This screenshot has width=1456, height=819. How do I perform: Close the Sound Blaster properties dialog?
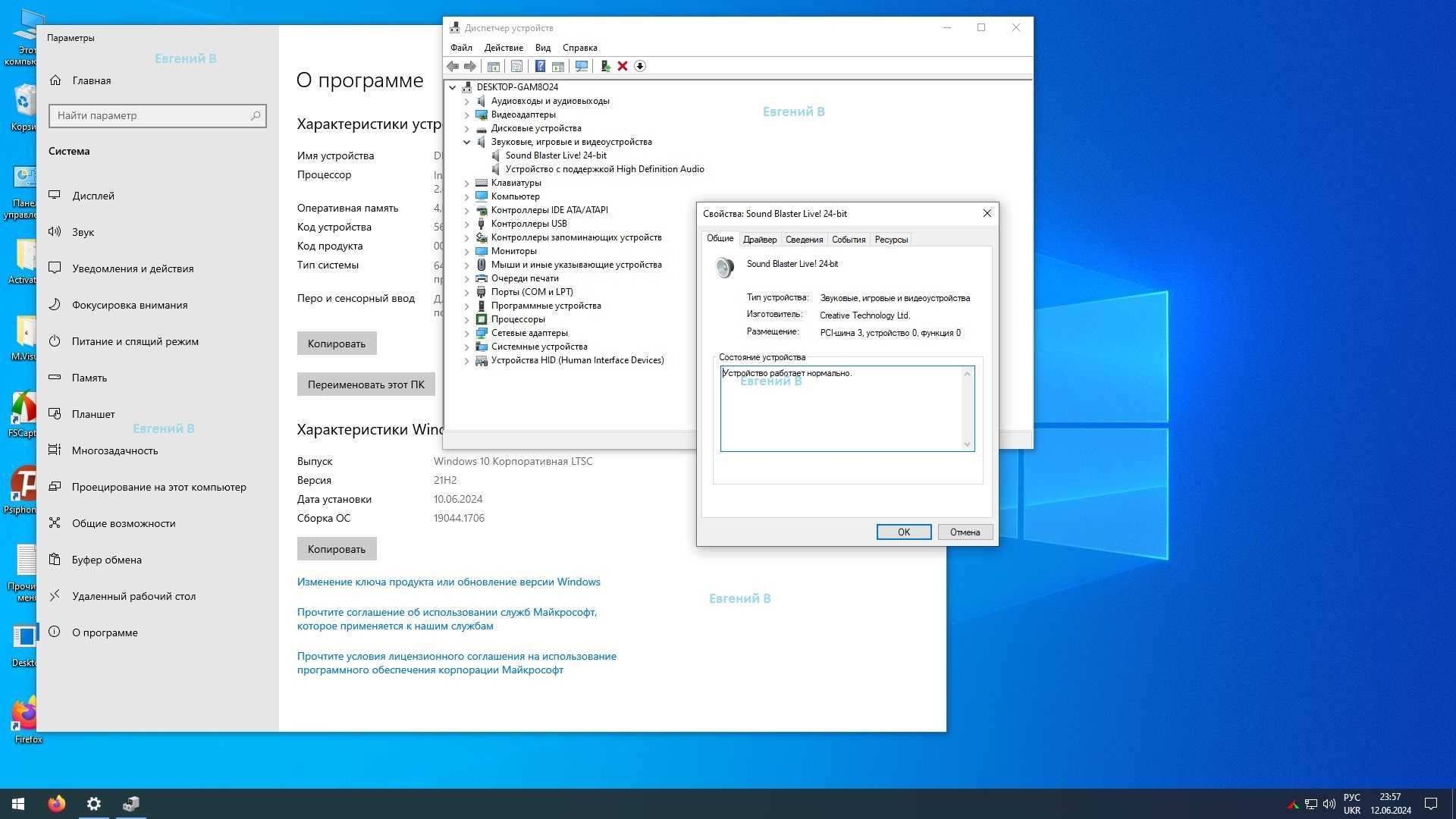pyautogui.click(x=987, y=214)
